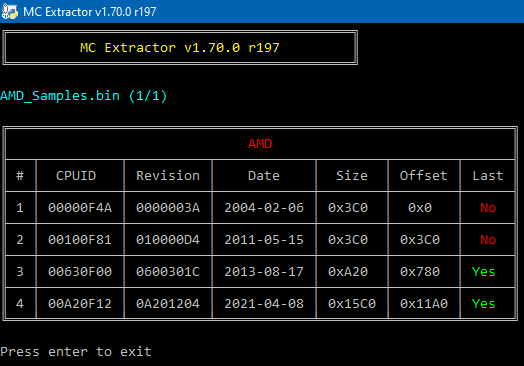Click offset value '0x780'
Image resolution: width=524 pixels, height=366 pixels.
click(420, 271)
